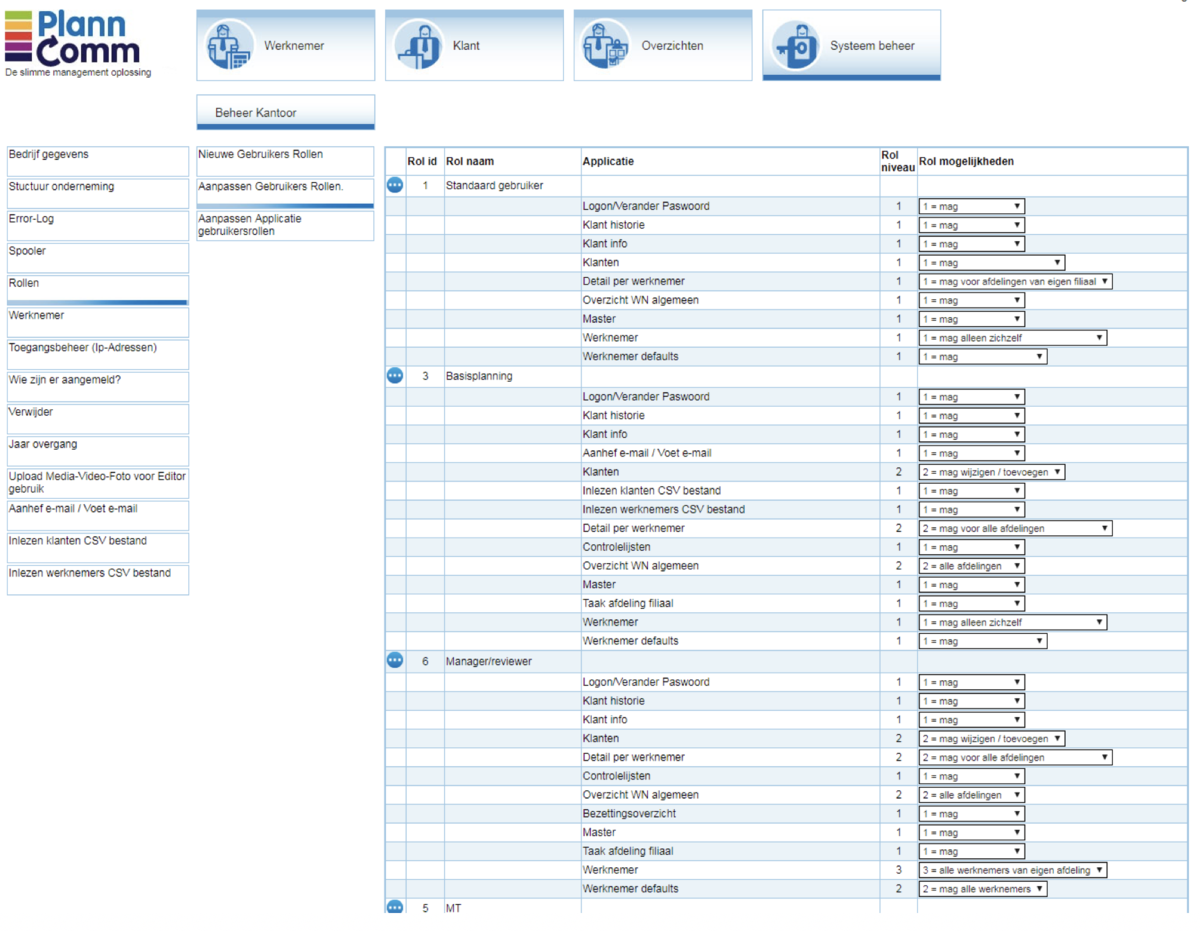This screenshot has height=931, width=1200.
Task: Open Overzicht WN algemeen dropdown under Basisplanning
Action: pyautogui.click(x=971, y=566)
